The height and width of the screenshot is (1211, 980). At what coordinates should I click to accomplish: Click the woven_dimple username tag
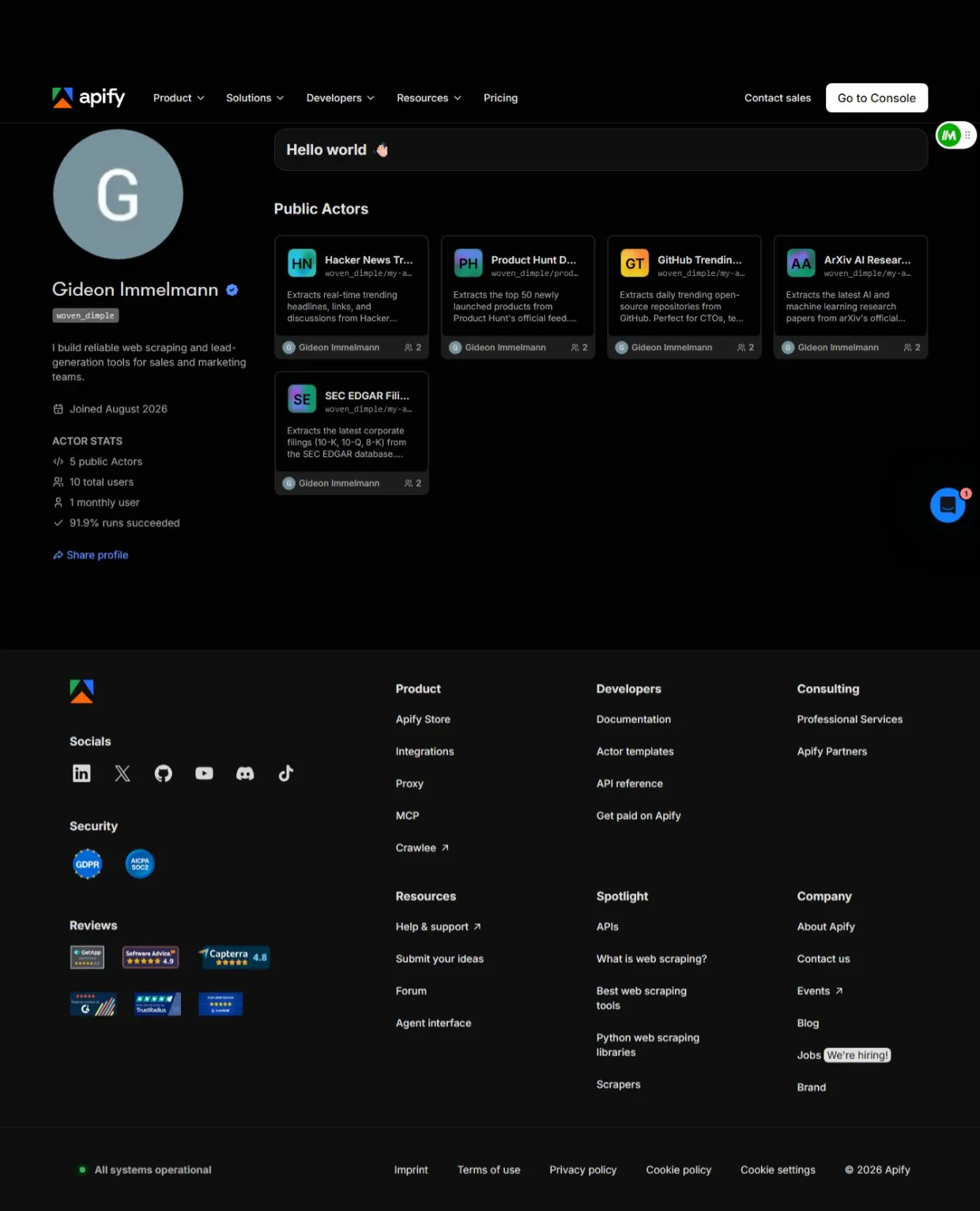(x=85, y=315)
